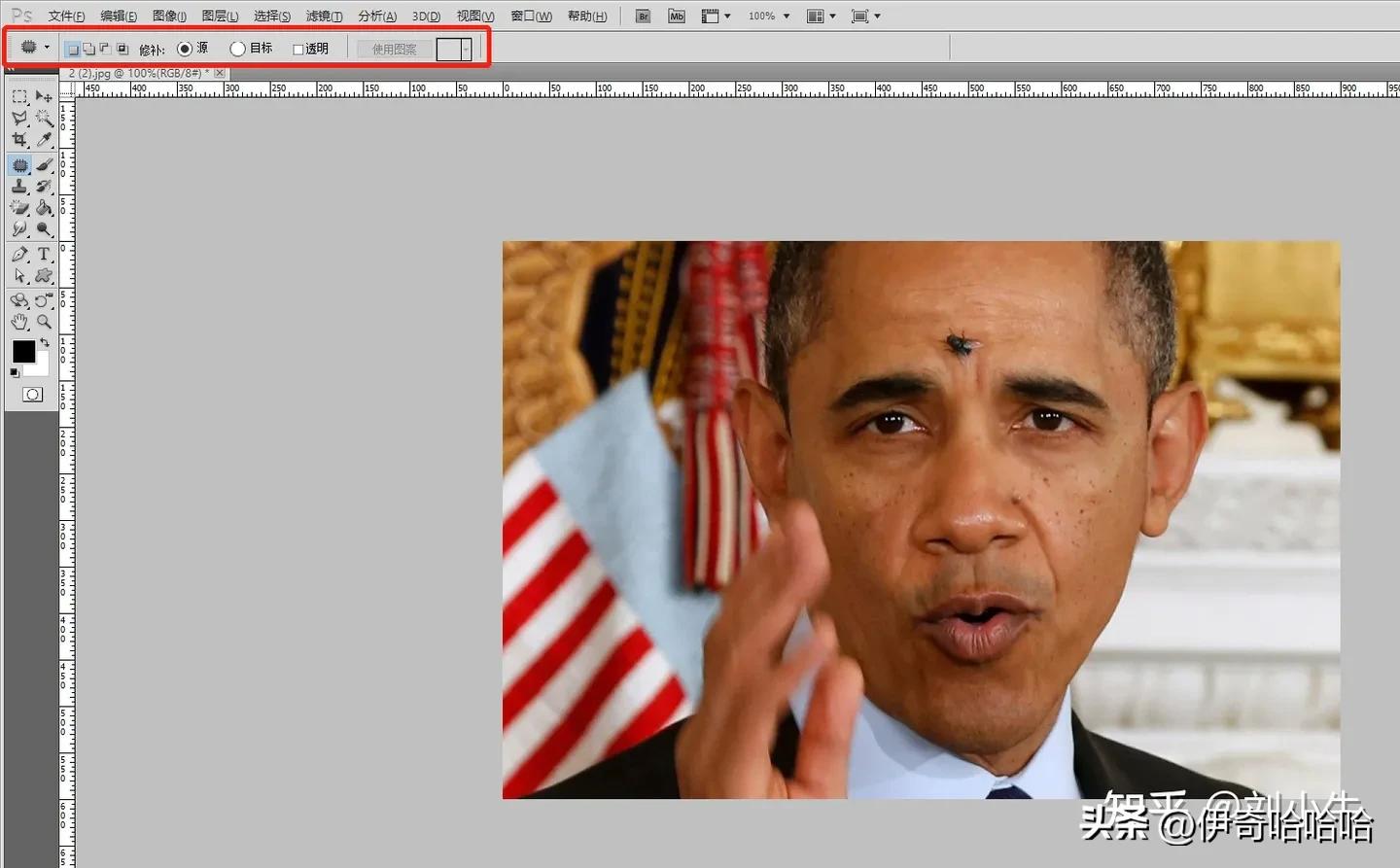Image resolution: width=1400 pixels, height=868 pixels.
Task: Pick the Eyedropper tool
Action: [x=43, y=141]
